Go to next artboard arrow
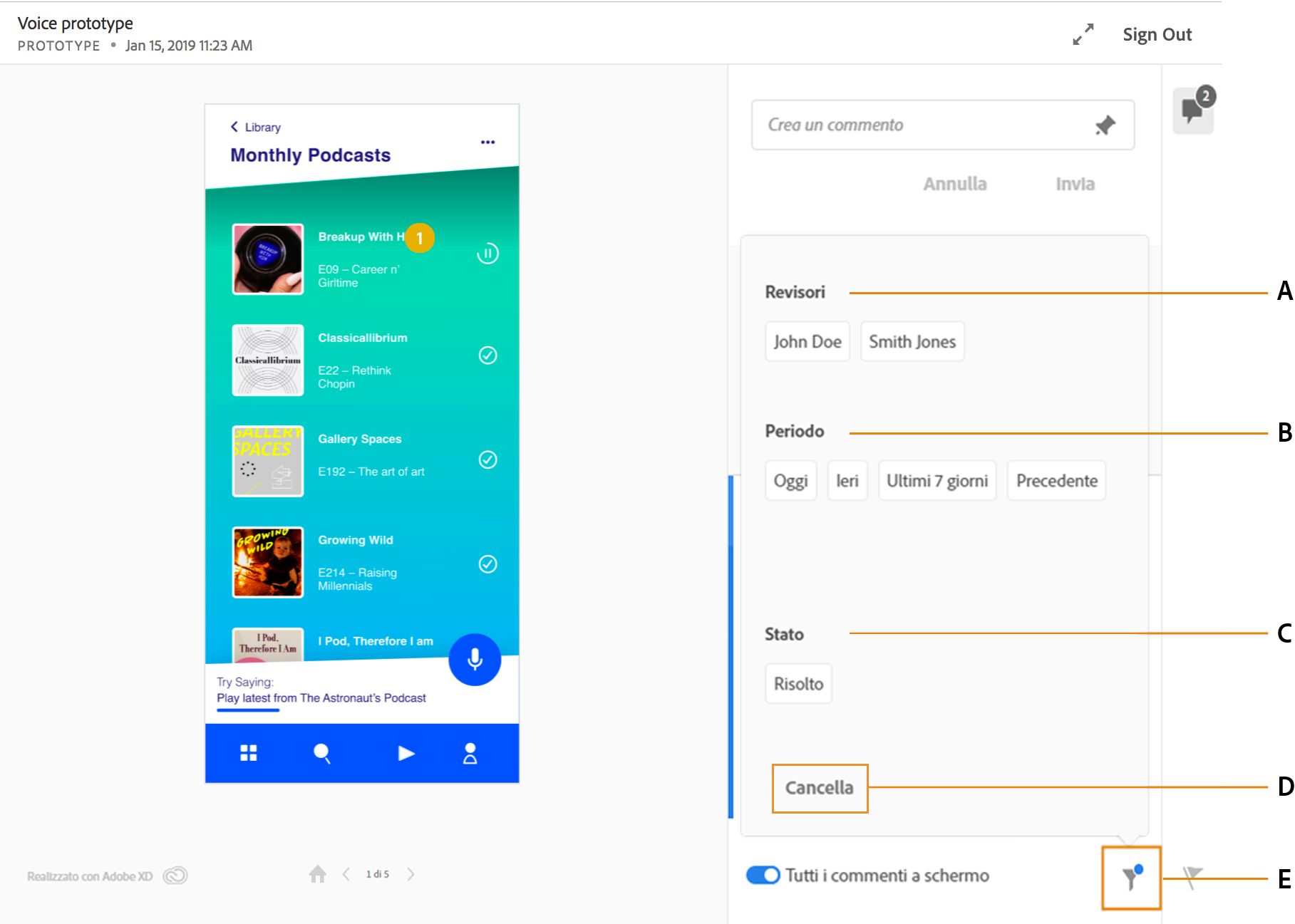 coord(411,874)
